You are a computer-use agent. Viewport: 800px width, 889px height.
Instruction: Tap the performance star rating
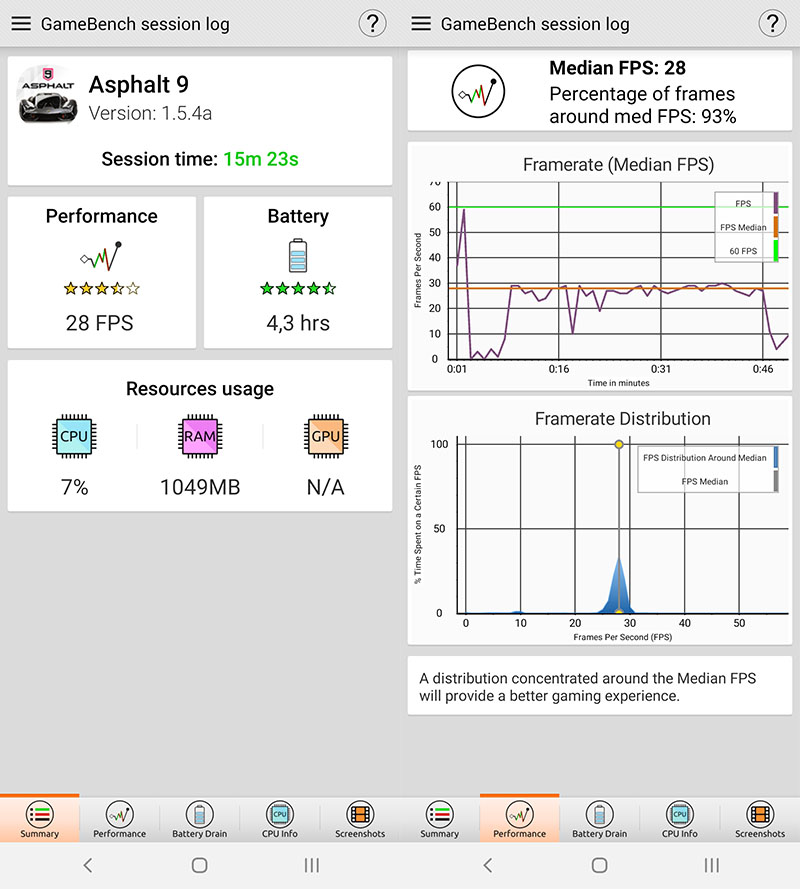point(101,289)
